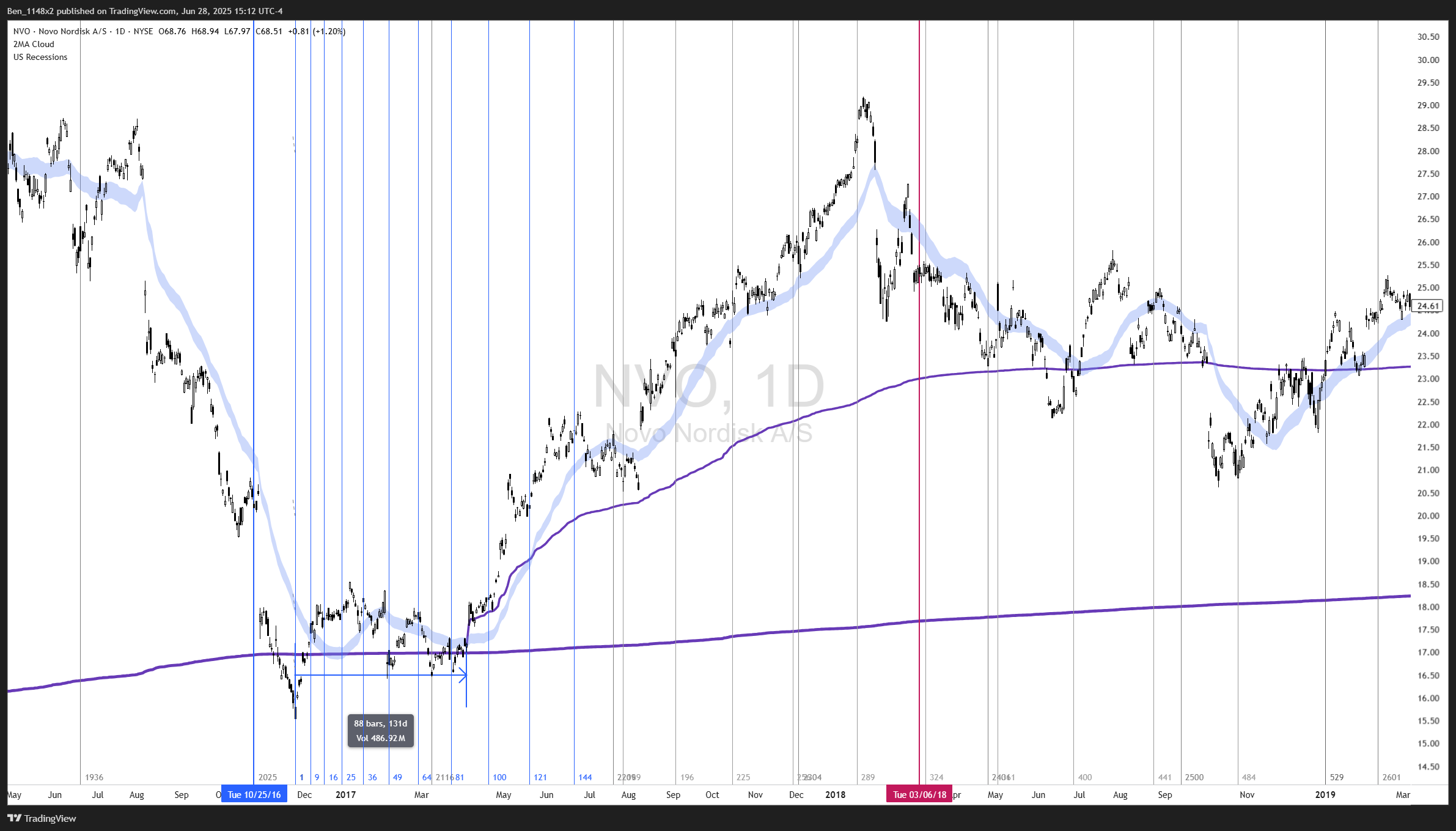Click the 2017 year label on time axis
Screen dimensions: 1456x831
coord(345,794)
